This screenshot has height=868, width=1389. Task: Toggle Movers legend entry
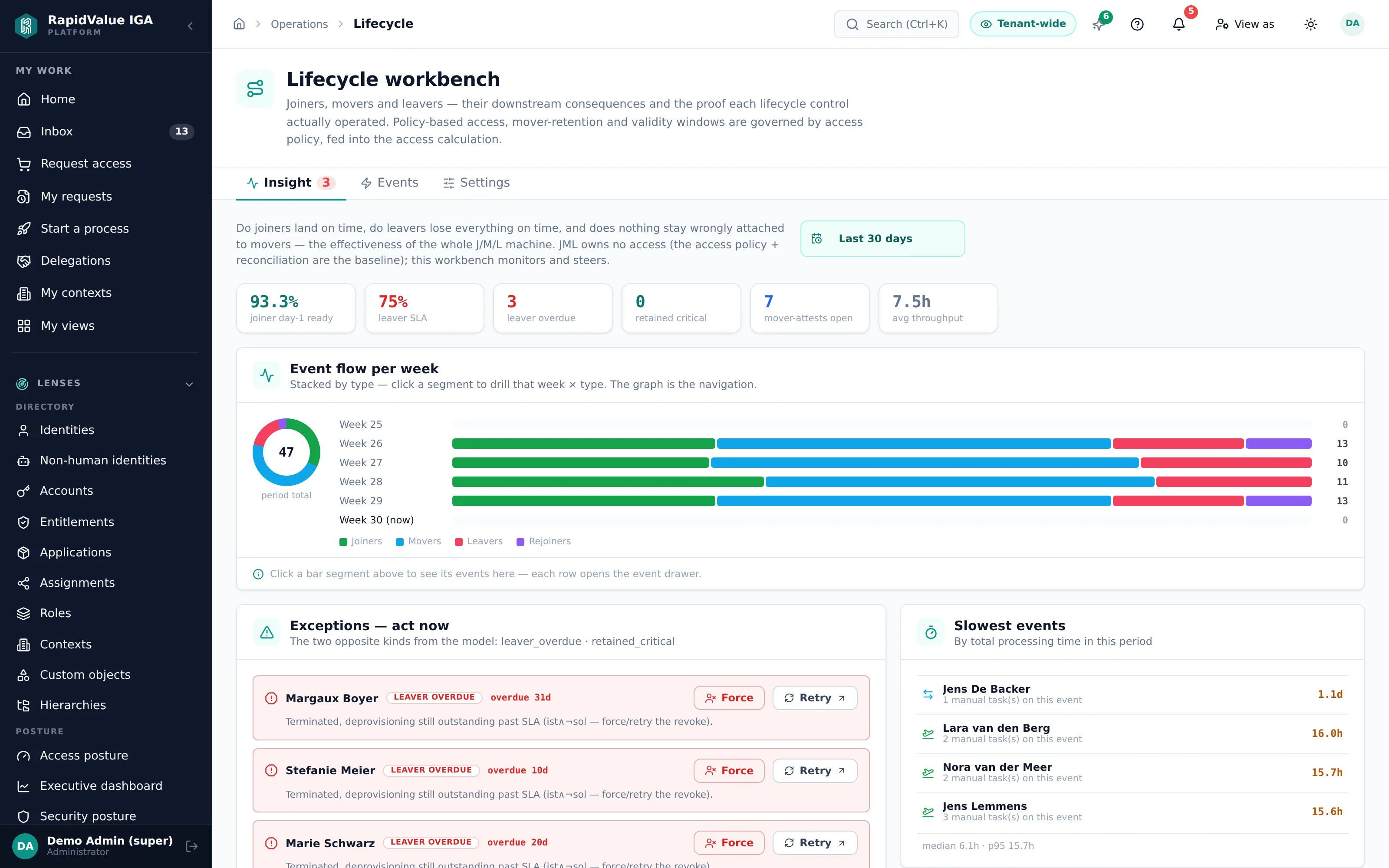coord(418,541)
